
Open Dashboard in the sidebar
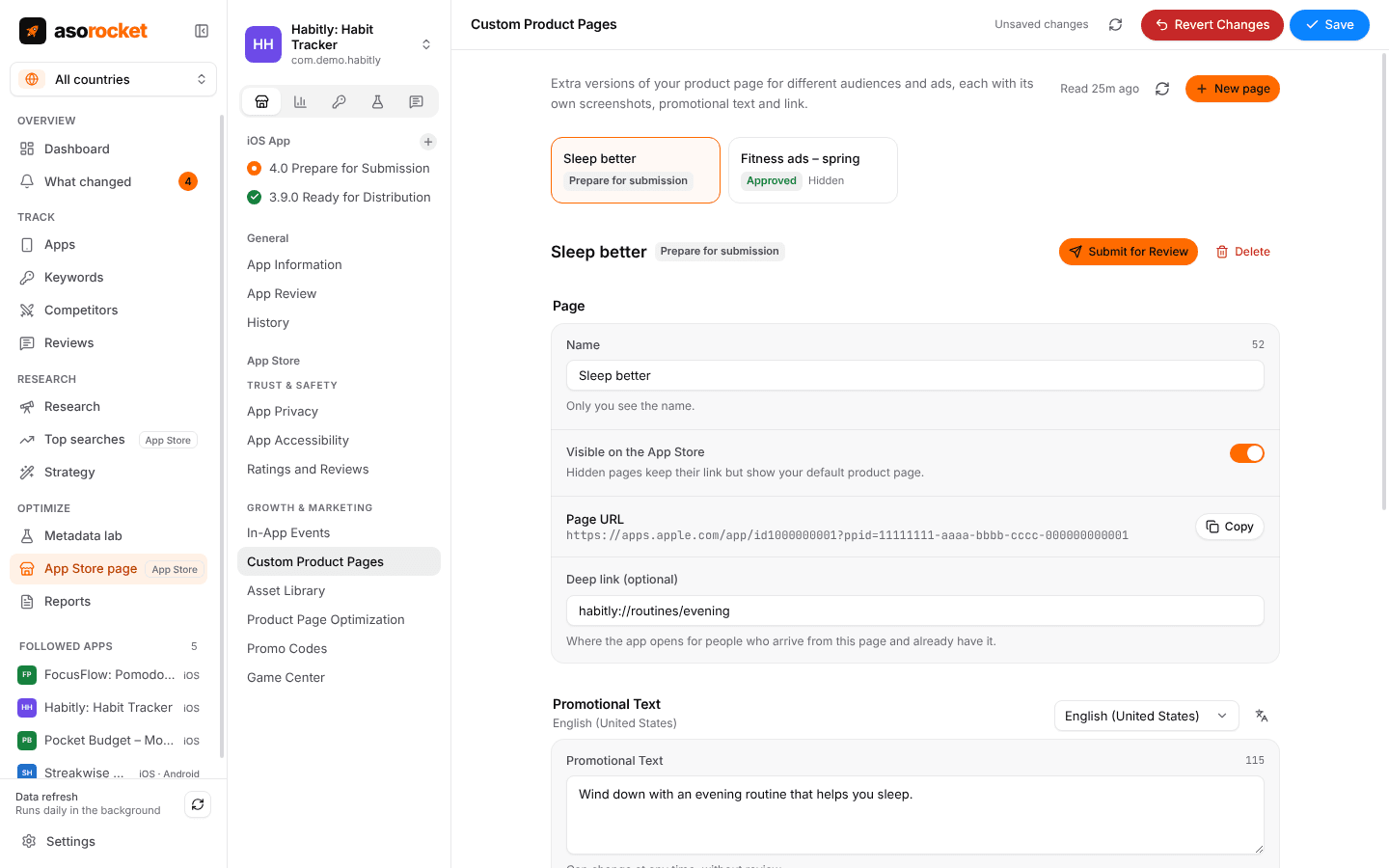(108, 149)
